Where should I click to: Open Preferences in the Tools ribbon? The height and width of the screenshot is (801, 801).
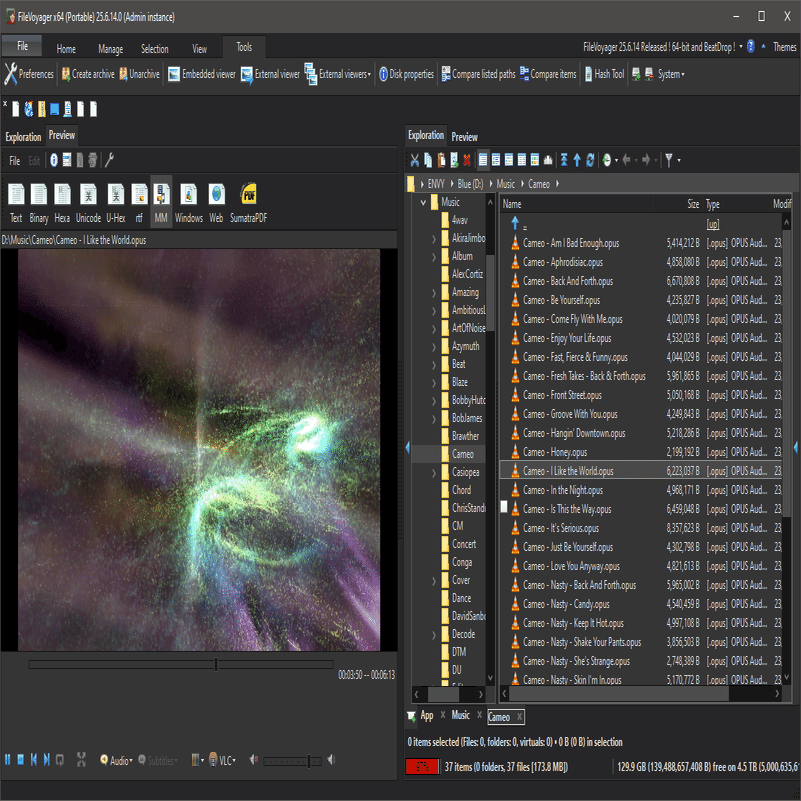coord(29,74)
